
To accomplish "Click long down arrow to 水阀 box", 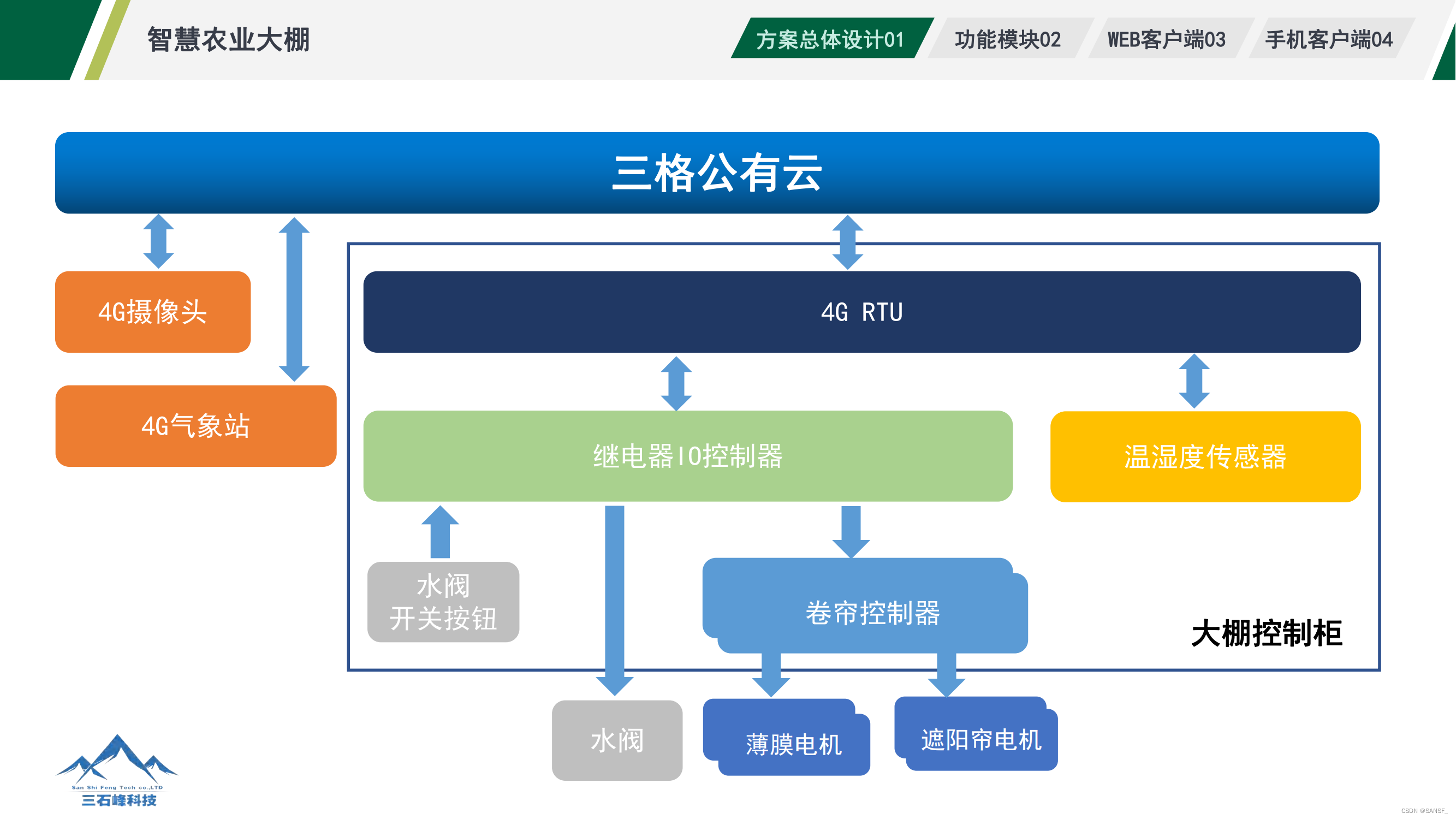I will click(614, 599).
